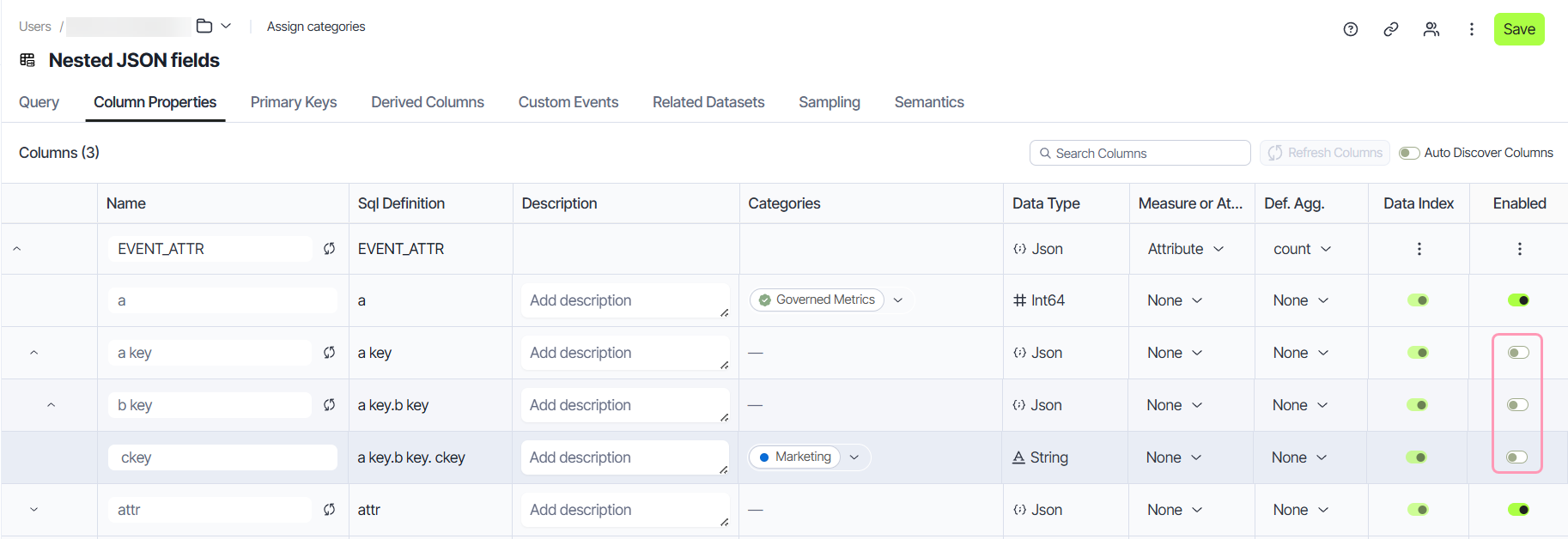Reset name icon for a key row

point(329,353)
